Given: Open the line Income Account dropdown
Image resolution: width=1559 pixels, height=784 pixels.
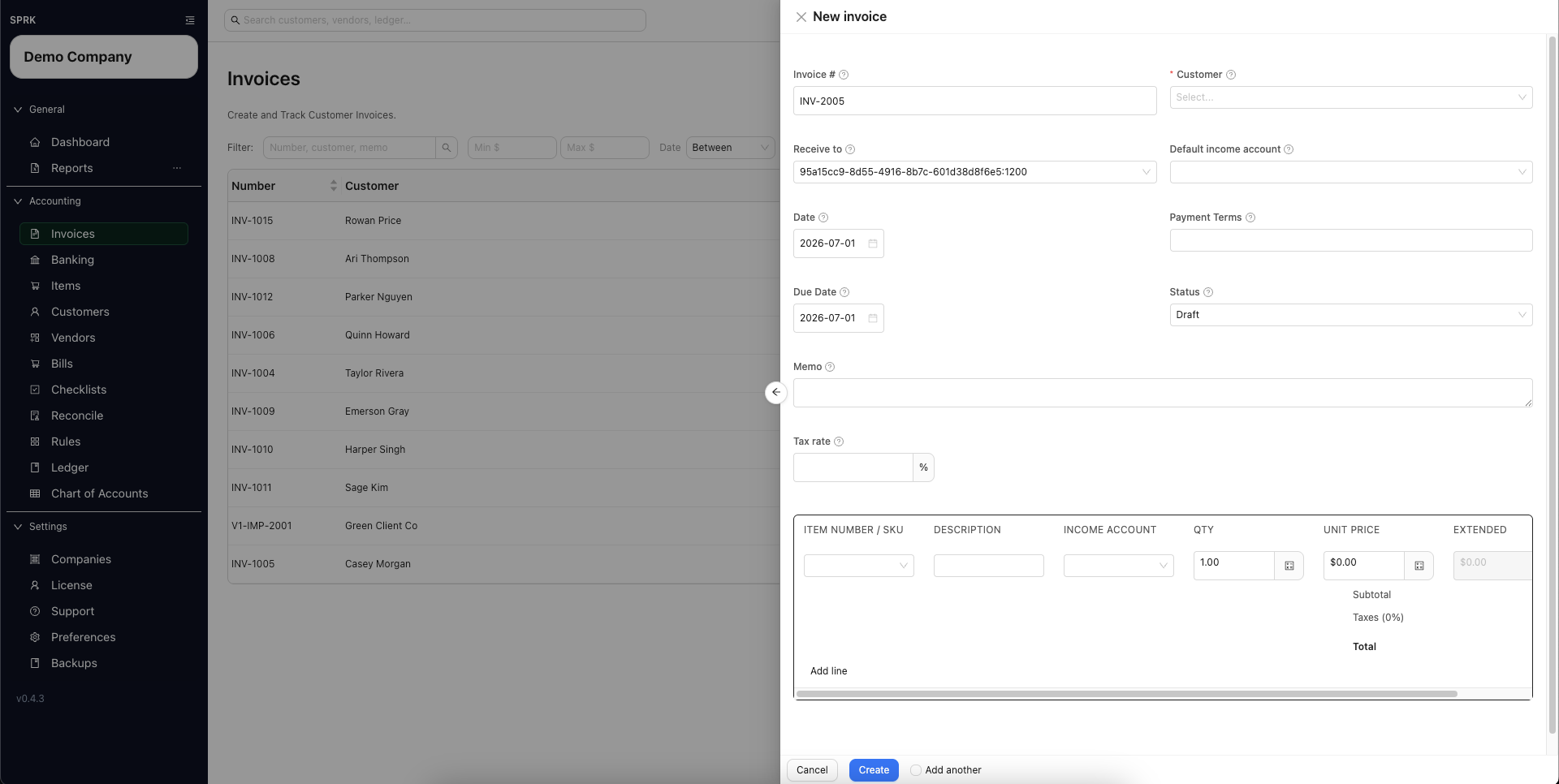Looking at the screenshot, I should (x=1118, y=566).
